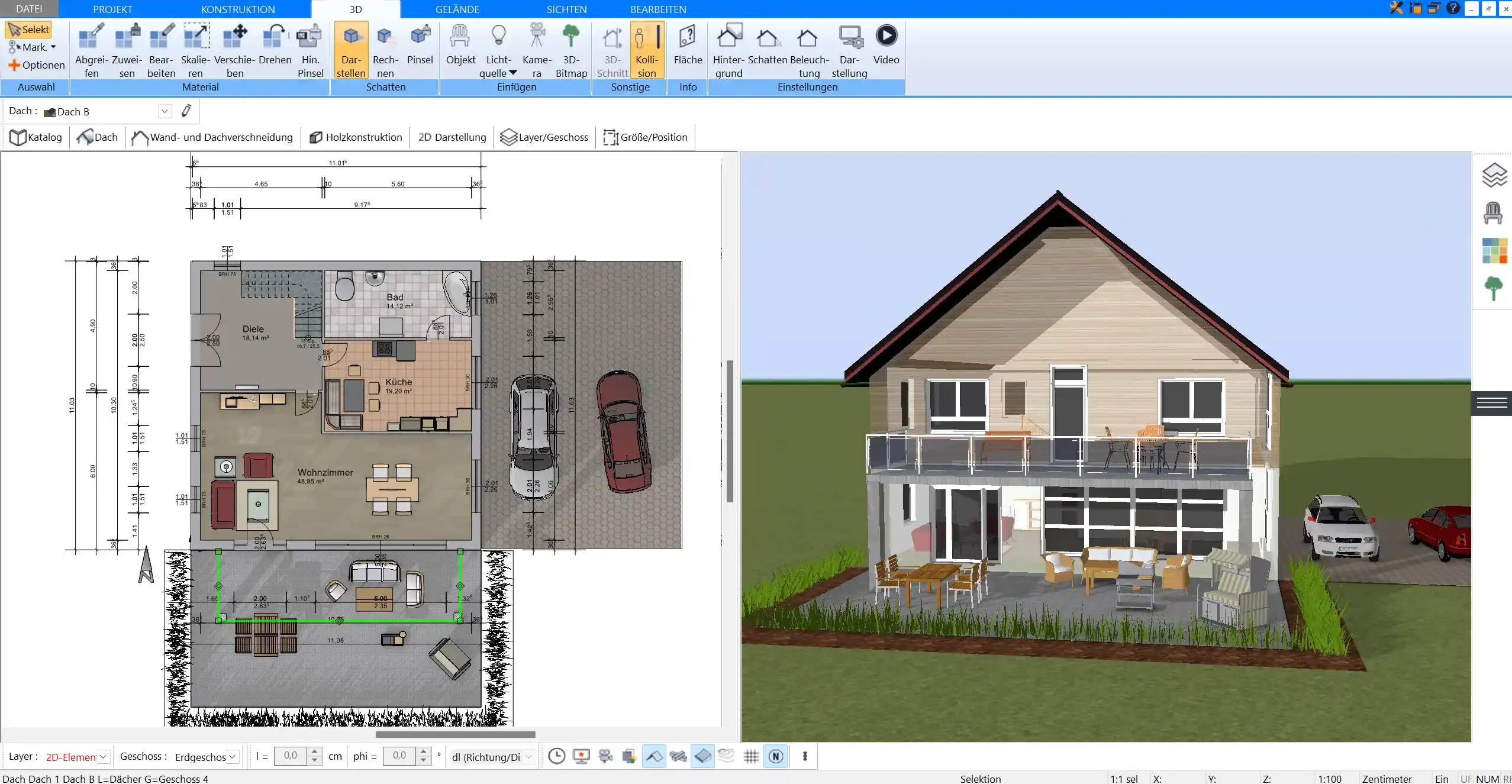Decrease the phi value stepper
1512x784 pixels.
click(x=424, y=760)
